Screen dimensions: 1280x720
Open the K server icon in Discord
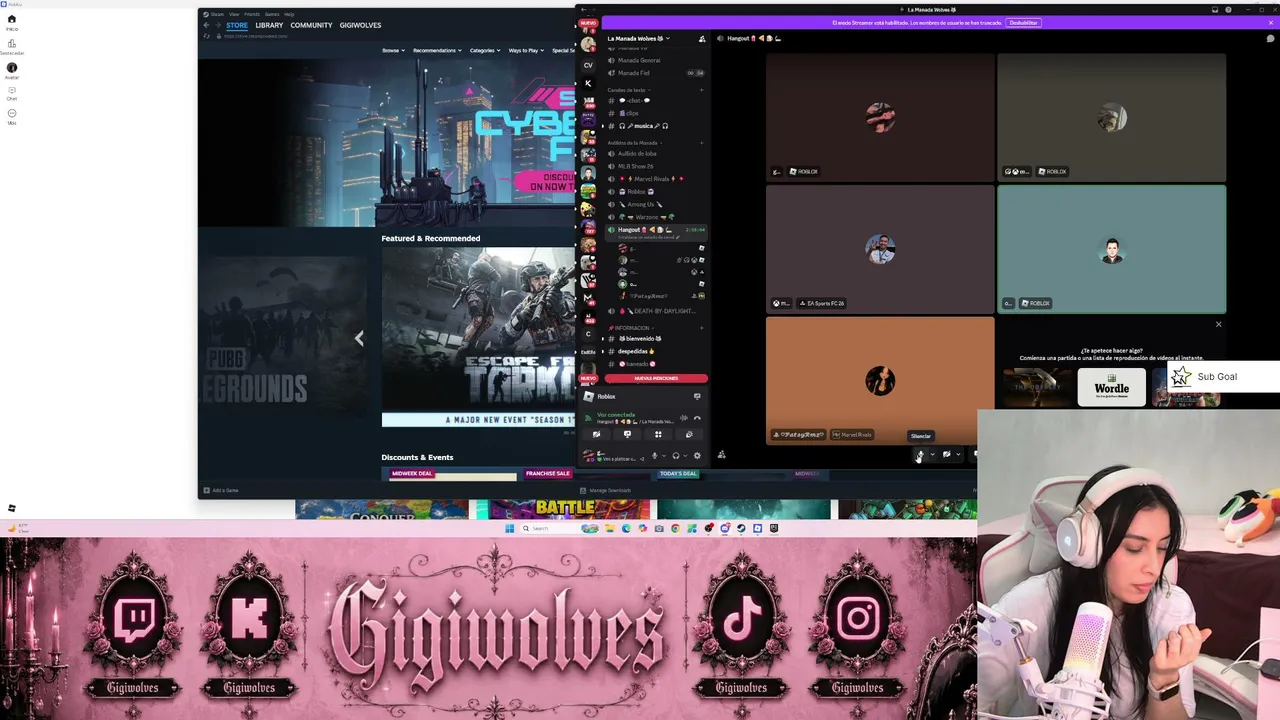click(x=588, y=83)
